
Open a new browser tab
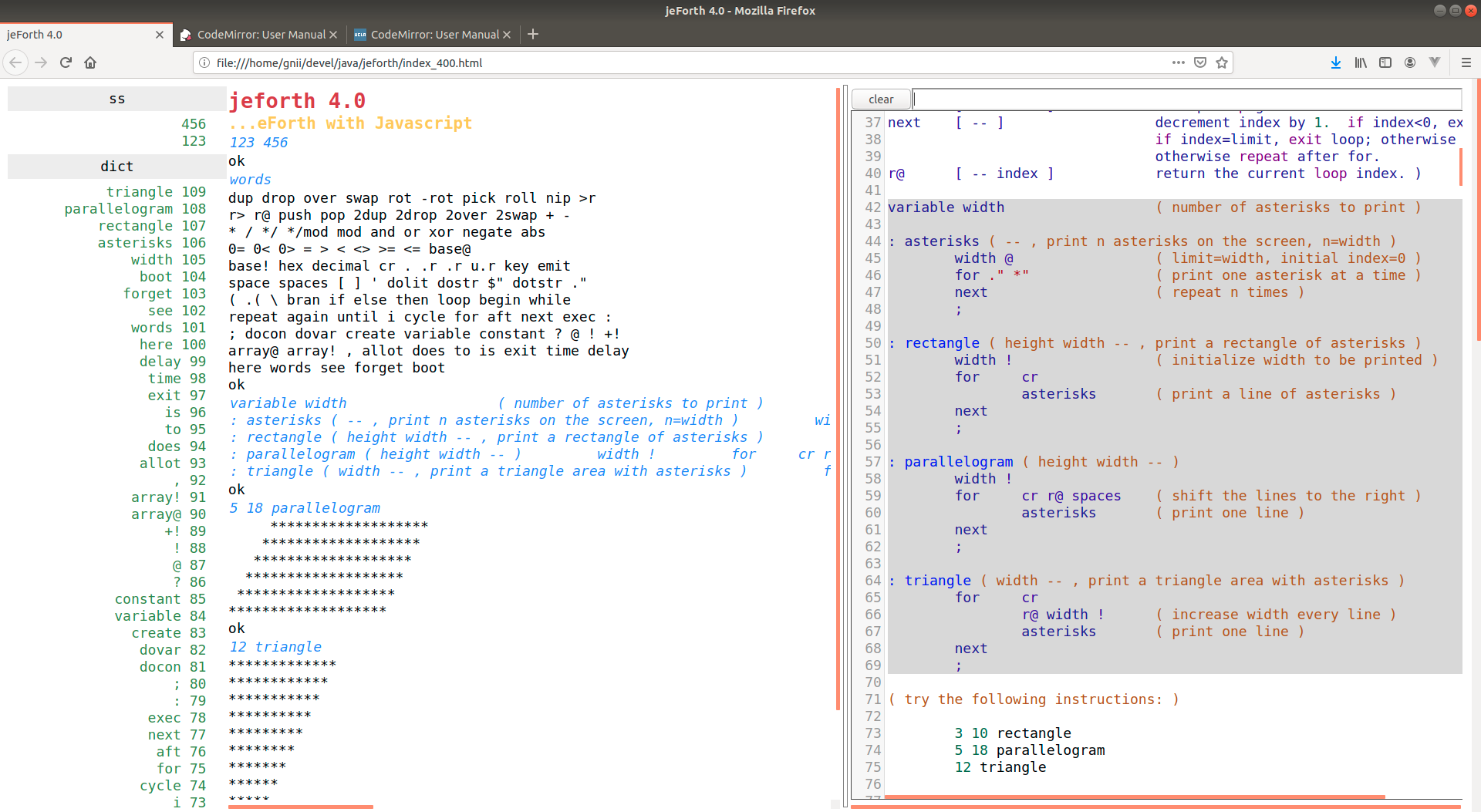tap(533, 34)
